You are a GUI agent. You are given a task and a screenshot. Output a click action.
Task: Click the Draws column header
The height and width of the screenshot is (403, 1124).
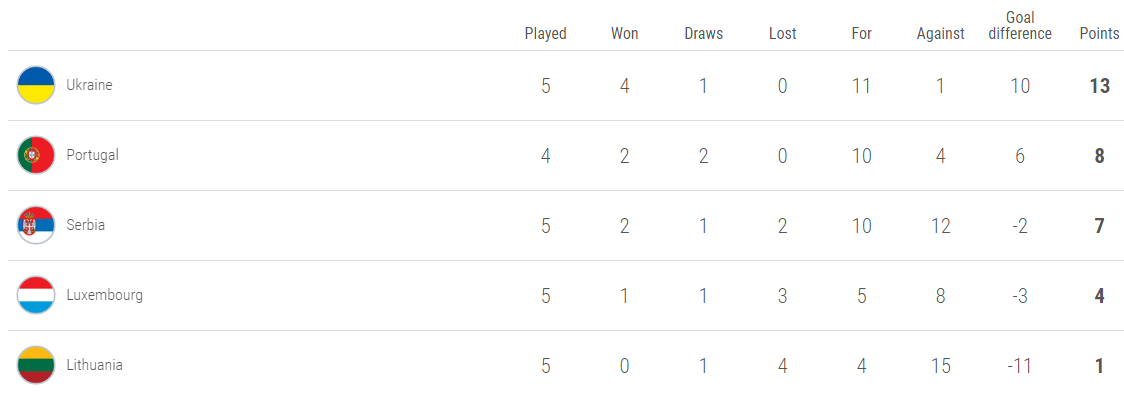pyautogui.click(x=703, y=34)
